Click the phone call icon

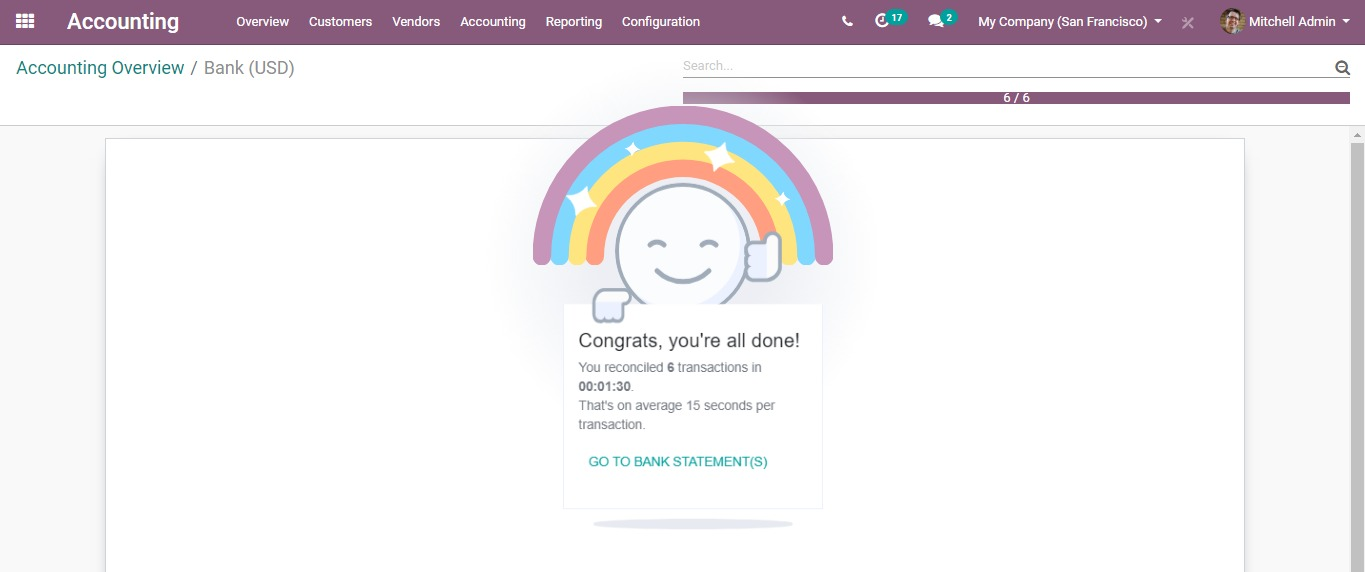click(x=847, y=21)
